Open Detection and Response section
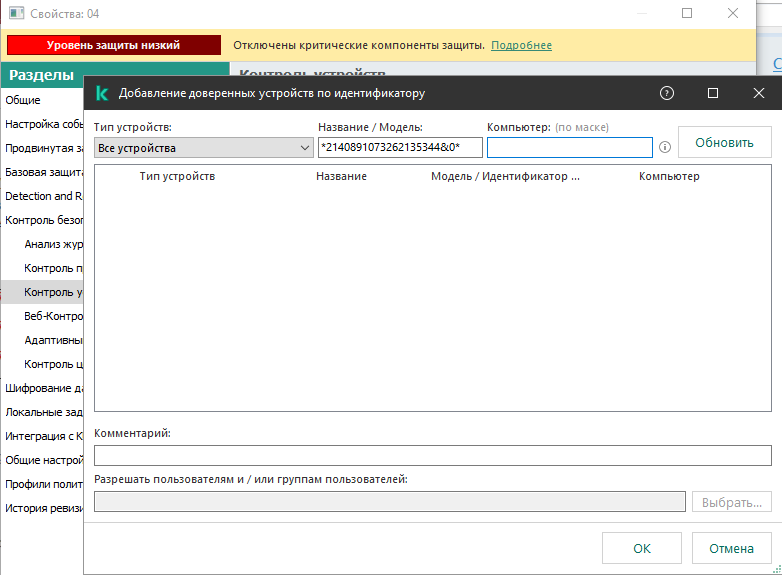This screenshot has width=782, height=575. 42,196
